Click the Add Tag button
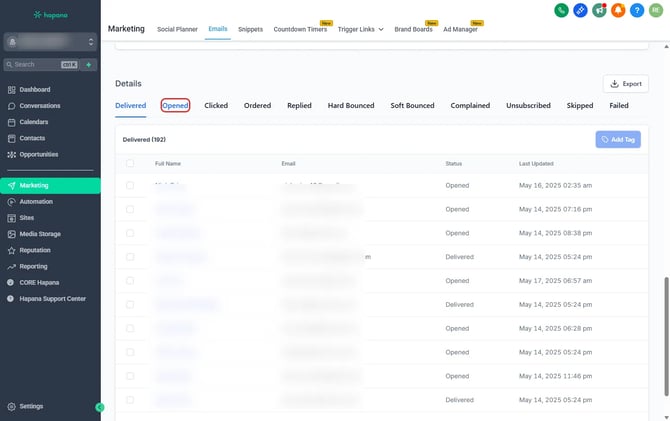Screen dimensions: 670x421 click(x=618, y=140)
